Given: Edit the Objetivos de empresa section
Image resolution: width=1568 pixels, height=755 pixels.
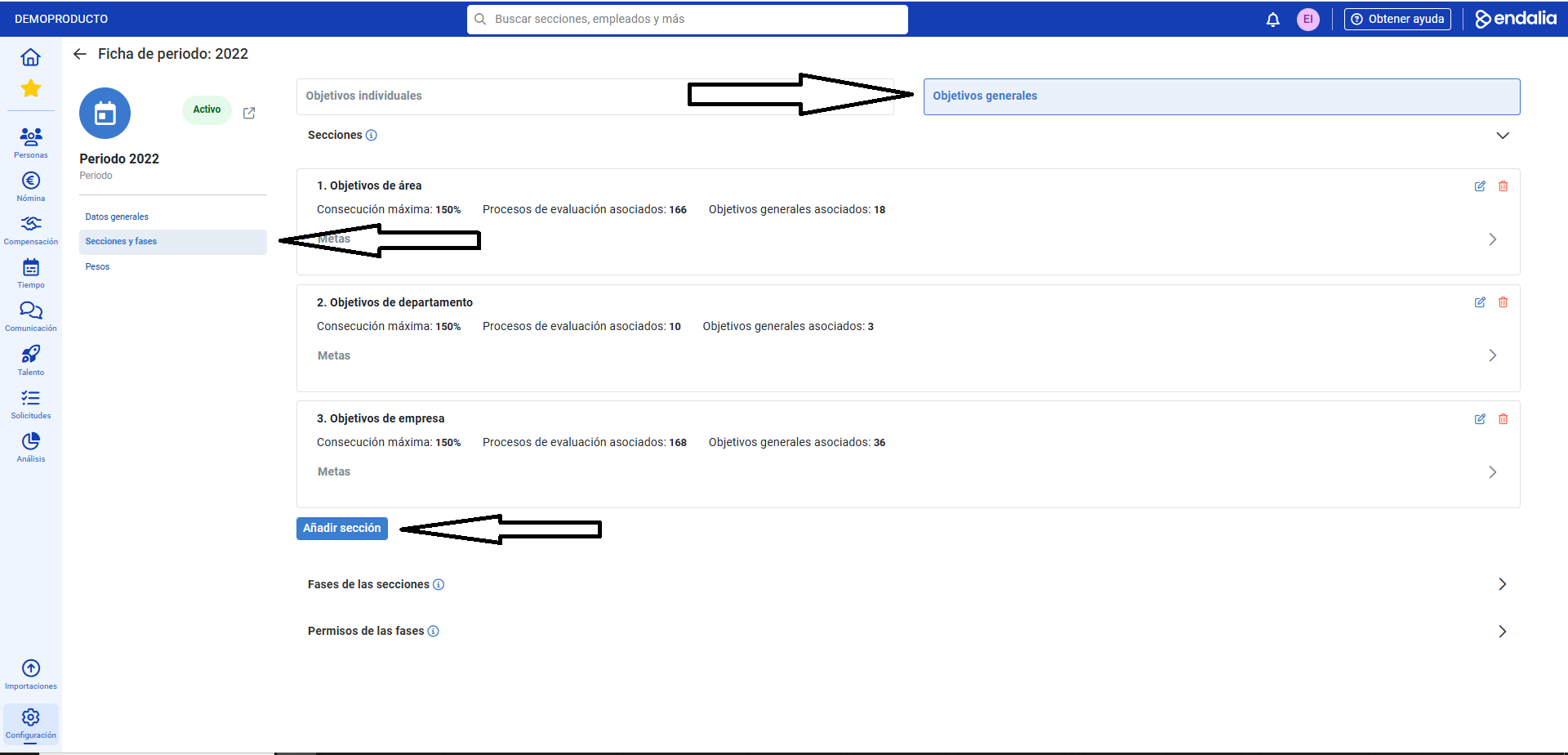Looking at the screenshot, I should coord(1480,419).
